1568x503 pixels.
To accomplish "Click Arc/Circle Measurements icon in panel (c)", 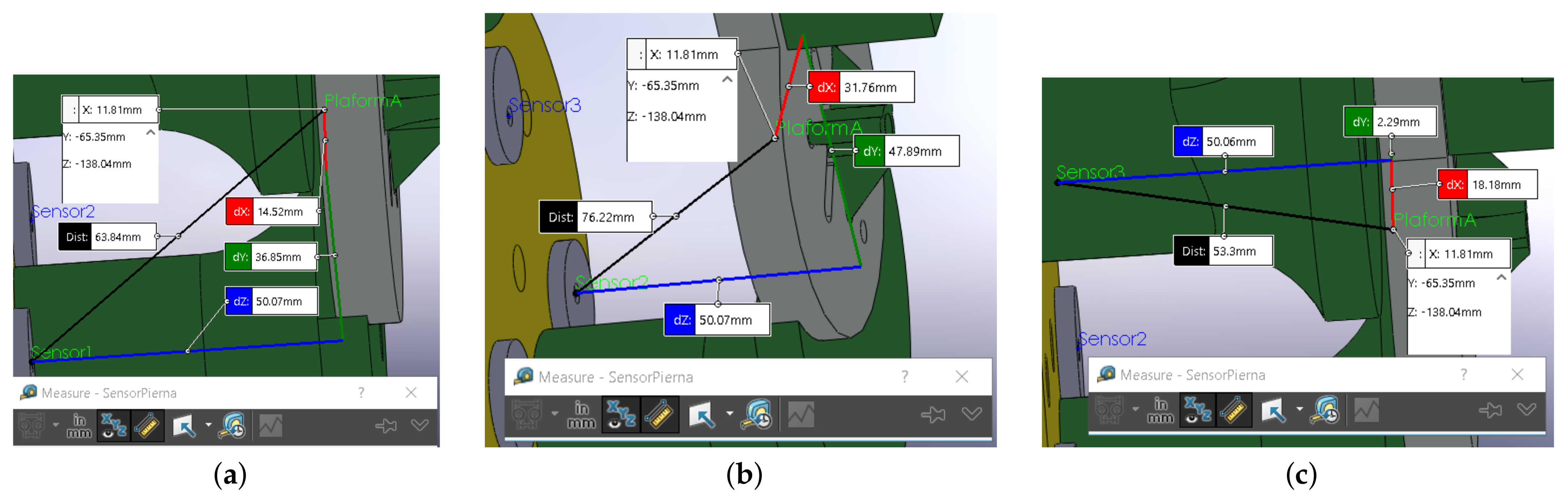I will pyautogui.click(x=1109, y=410).
